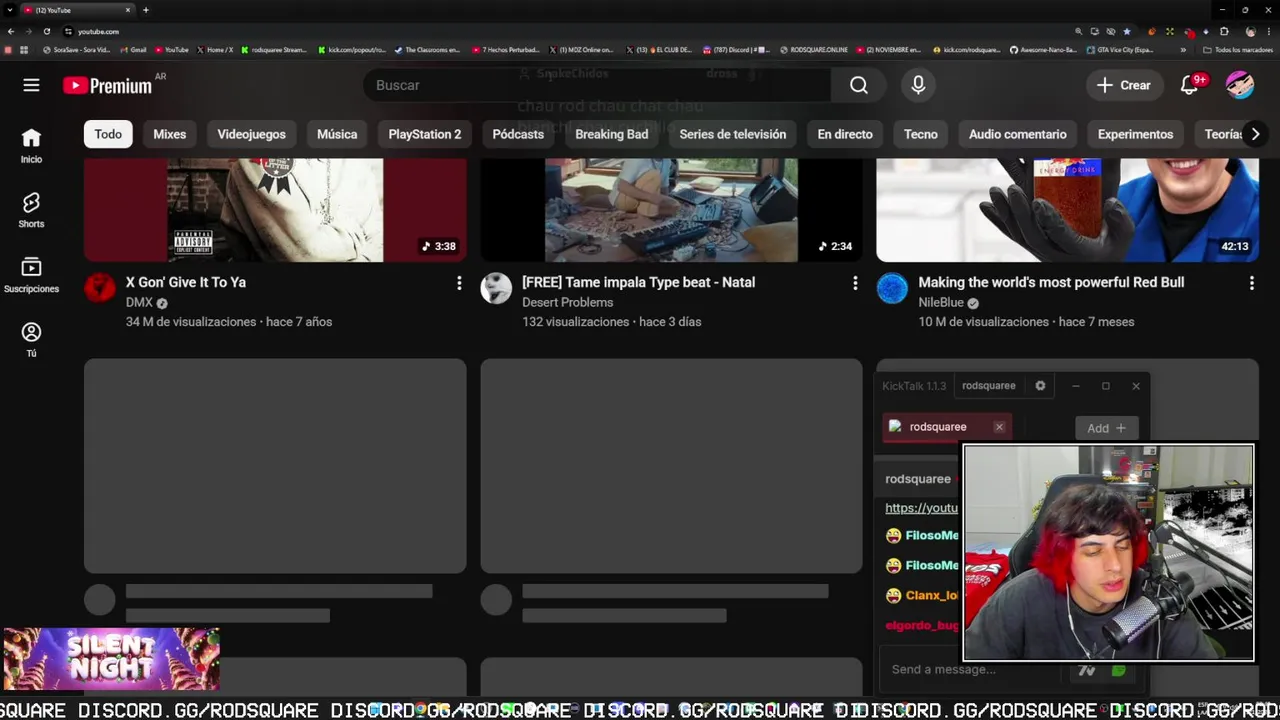
Task: Open the RODSQUARE.ONLINE bookmark
Action: (x=813, y=49)
